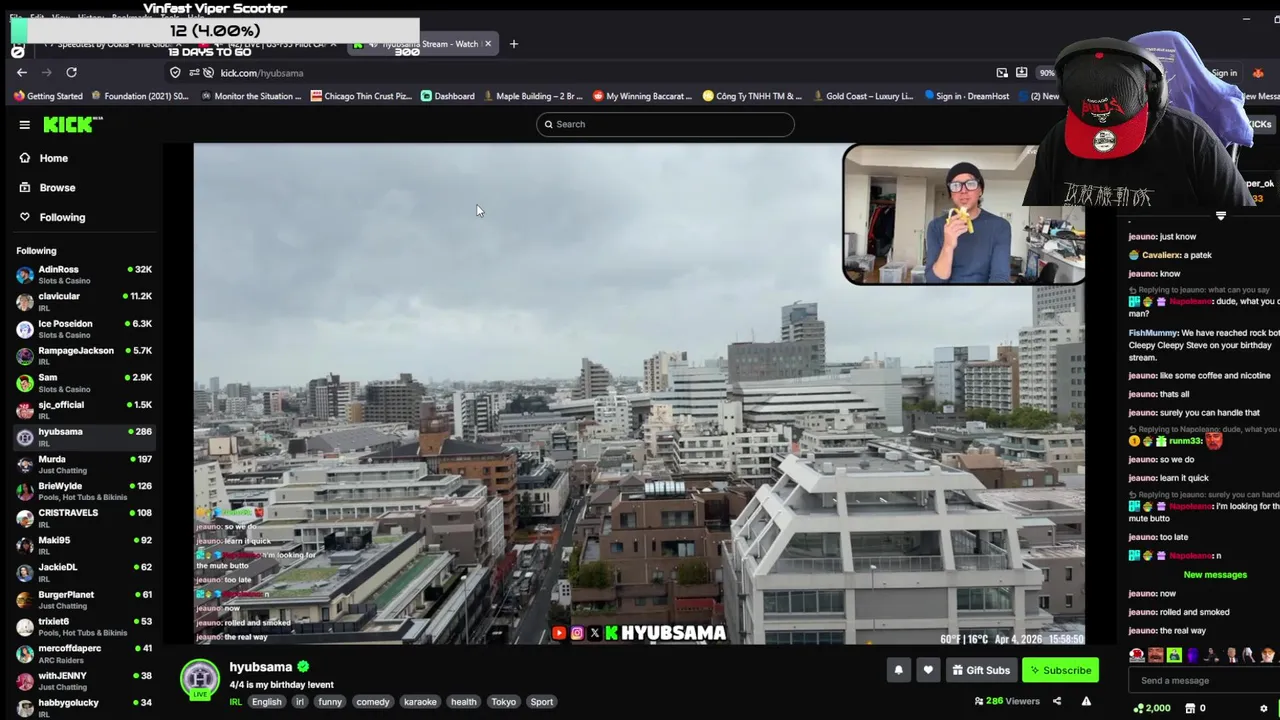Open RampageJackson channel in Following list
1280x720 pixels.
coord(84,355)
